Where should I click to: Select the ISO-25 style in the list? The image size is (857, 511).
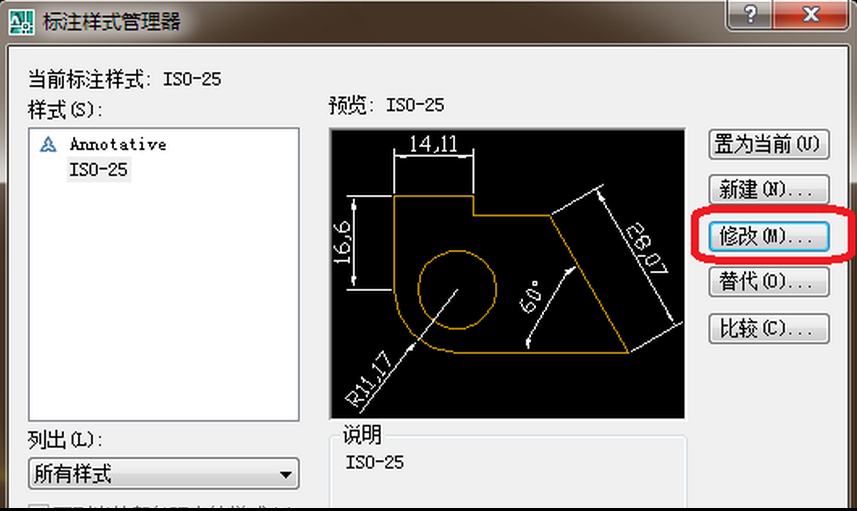pos(98,170)
